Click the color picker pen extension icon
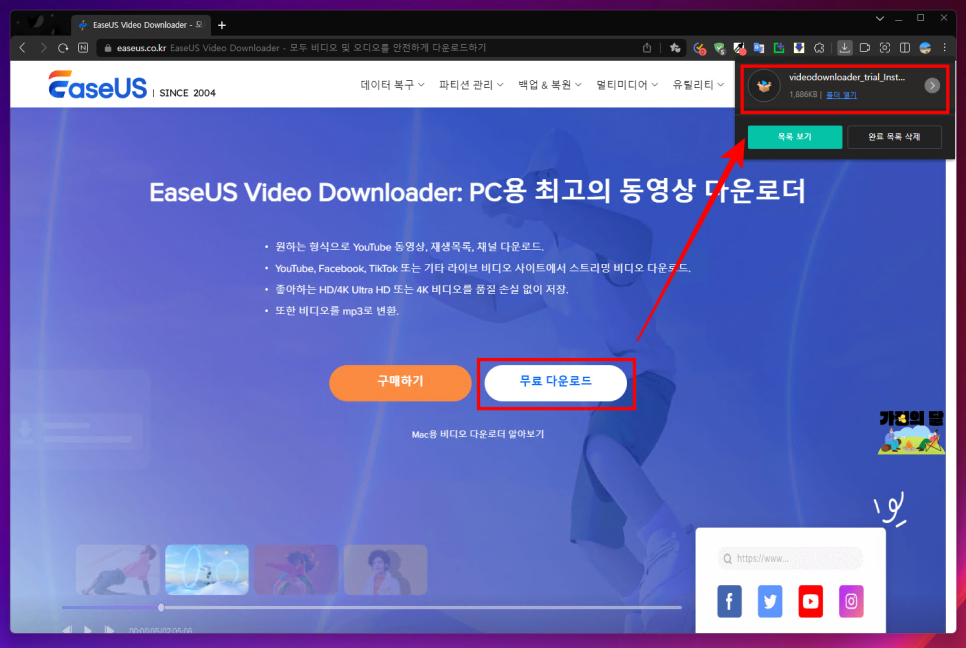966x648 pixels. (739, 48)
